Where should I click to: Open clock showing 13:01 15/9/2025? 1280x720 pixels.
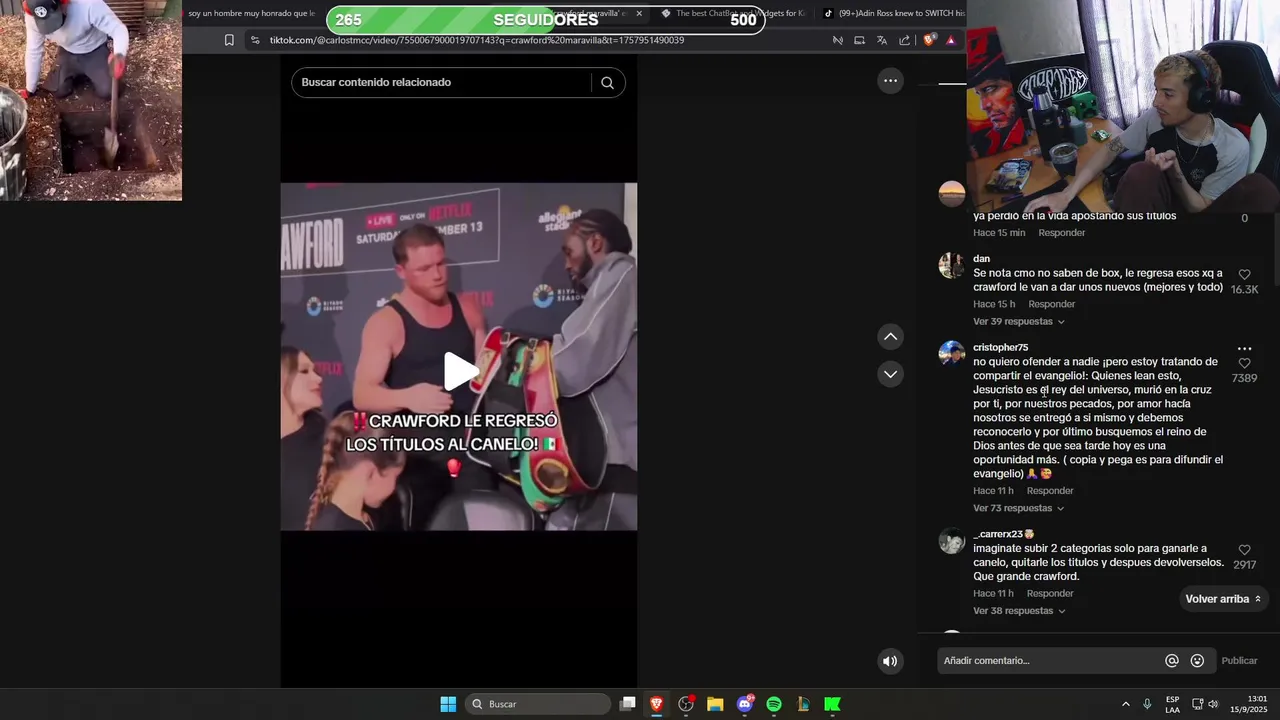click(1249, 704)
